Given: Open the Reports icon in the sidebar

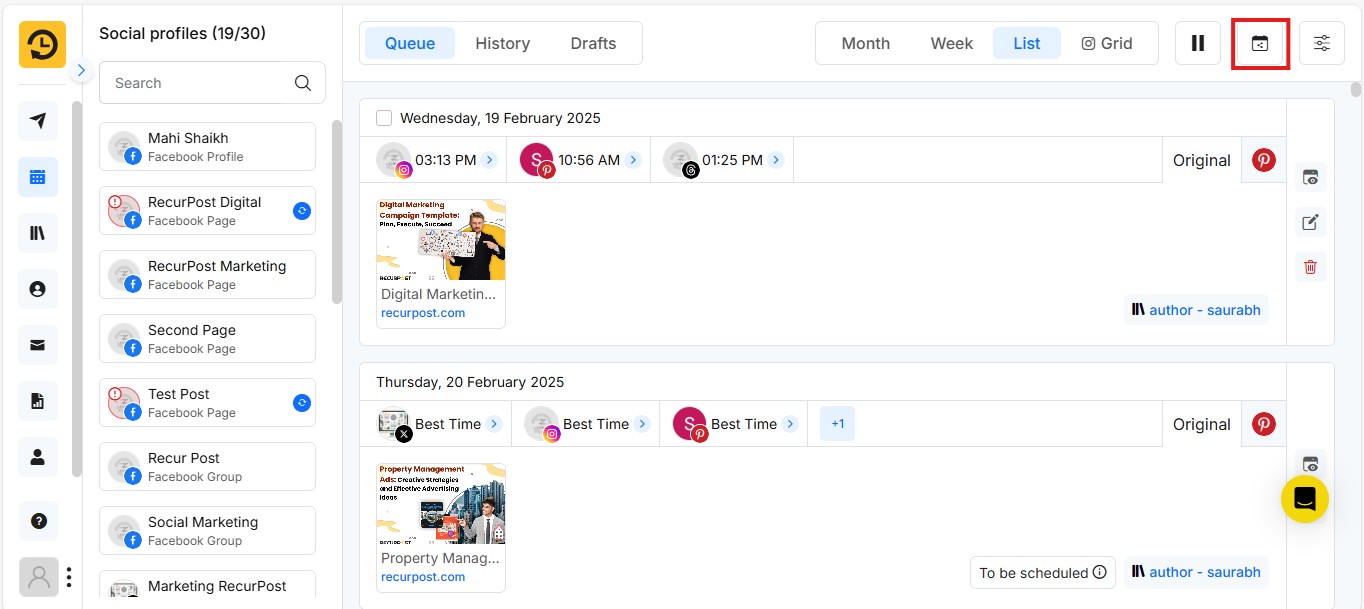Looking at the screenshot, I should coord(38,400).
